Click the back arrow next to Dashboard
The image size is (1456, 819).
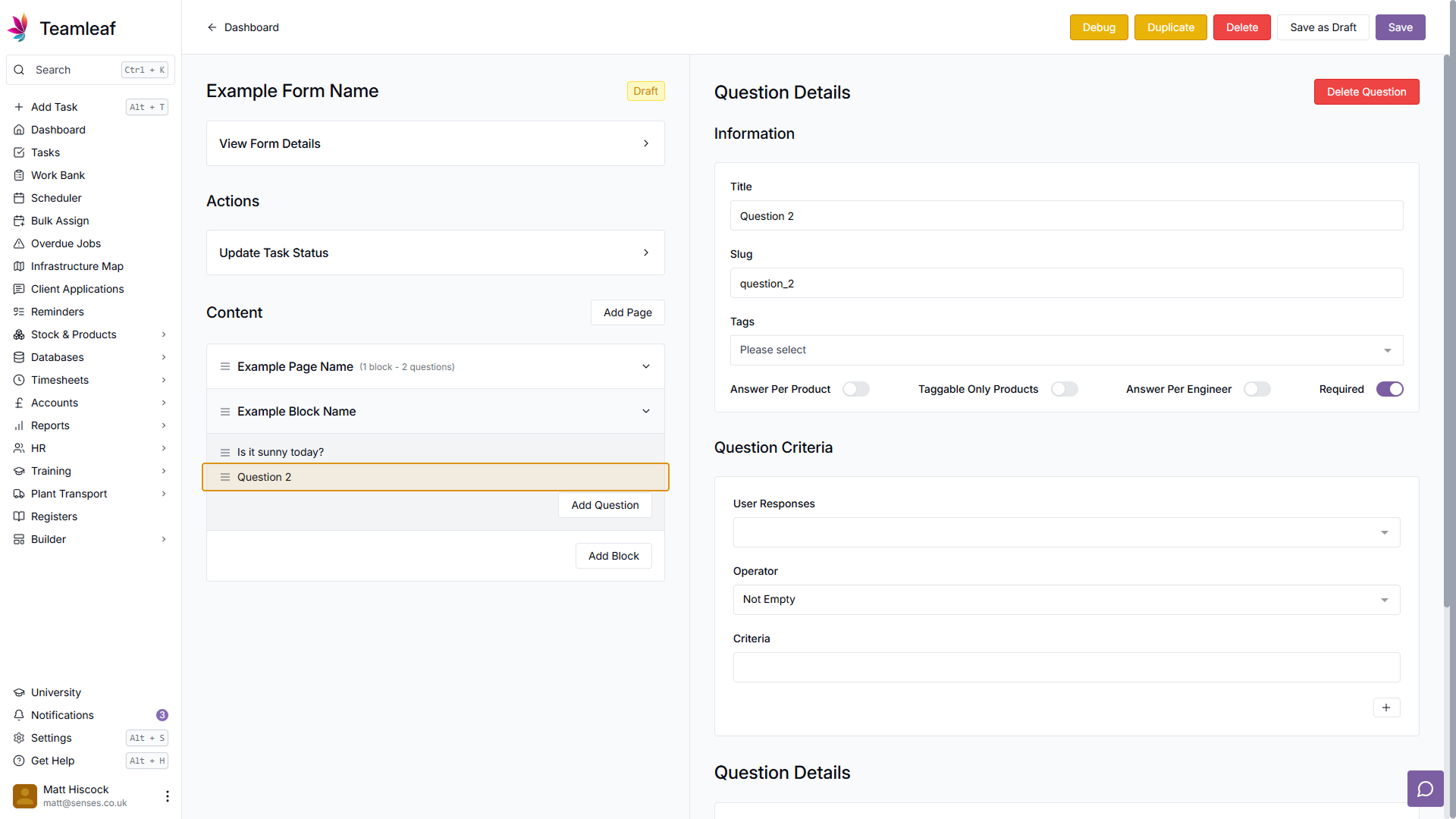(x=212, y=27)
